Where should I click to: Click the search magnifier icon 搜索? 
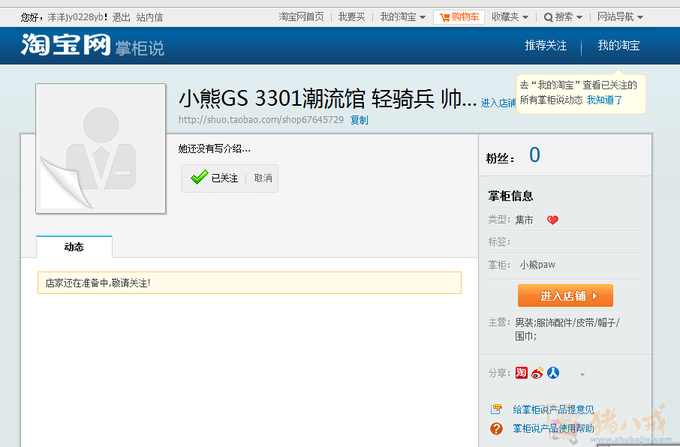pos(548,17)
